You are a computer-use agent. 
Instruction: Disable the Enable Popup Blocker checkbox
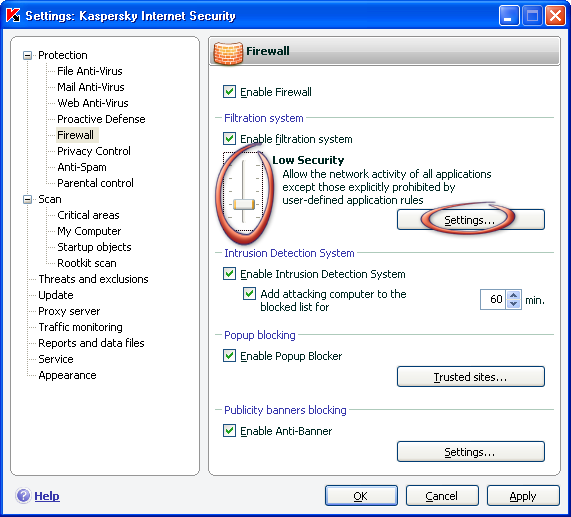(229, 355)
